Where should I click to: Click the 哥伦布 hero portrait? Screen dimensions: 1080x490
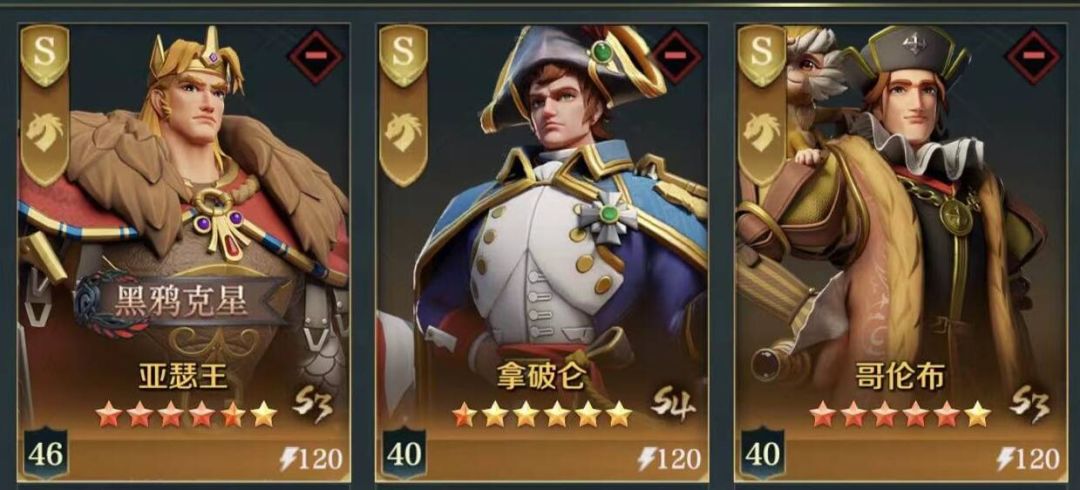pos(901,207)
